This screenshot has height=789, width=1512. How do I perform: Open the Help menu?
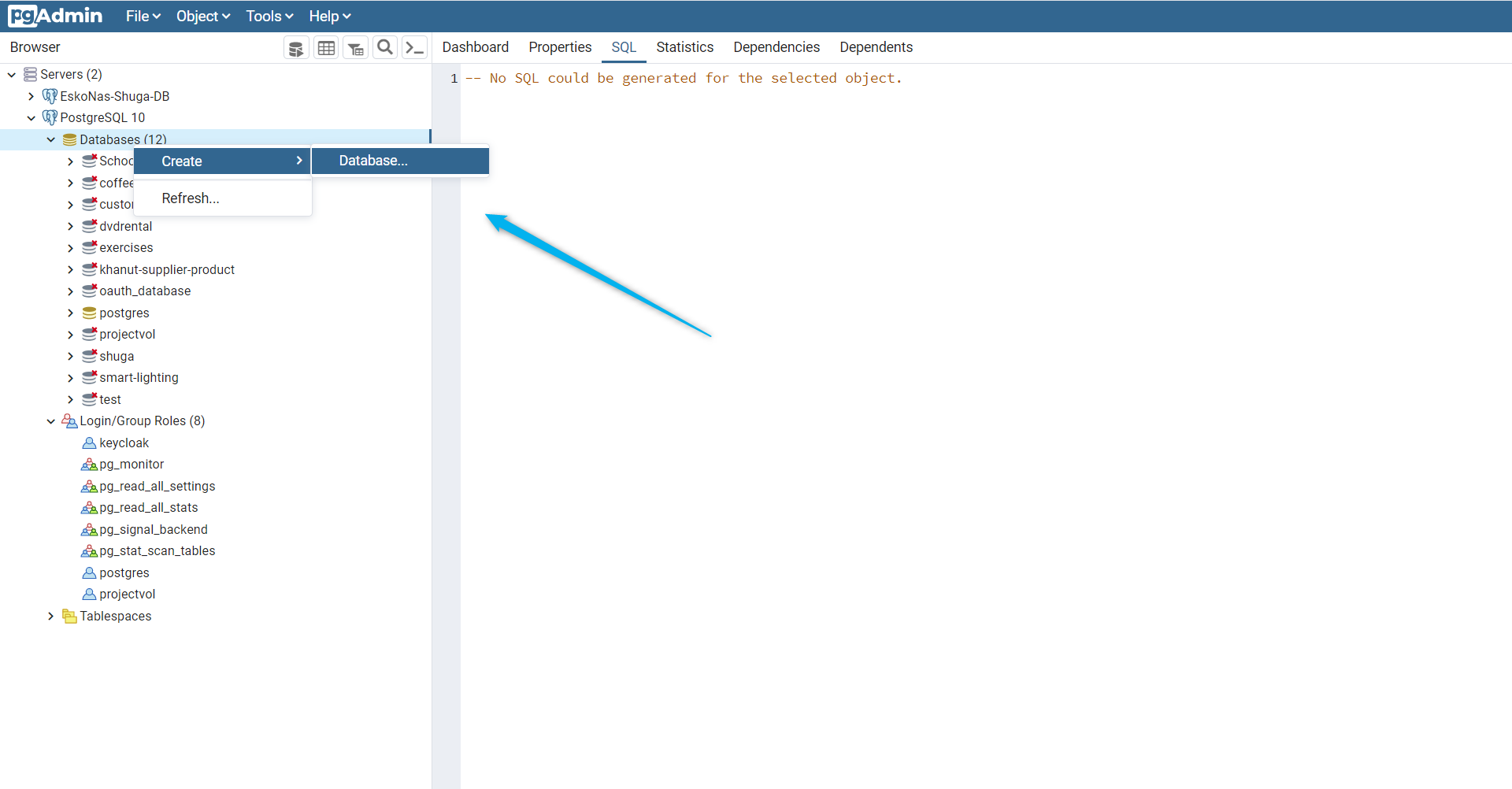coord(330,16)
